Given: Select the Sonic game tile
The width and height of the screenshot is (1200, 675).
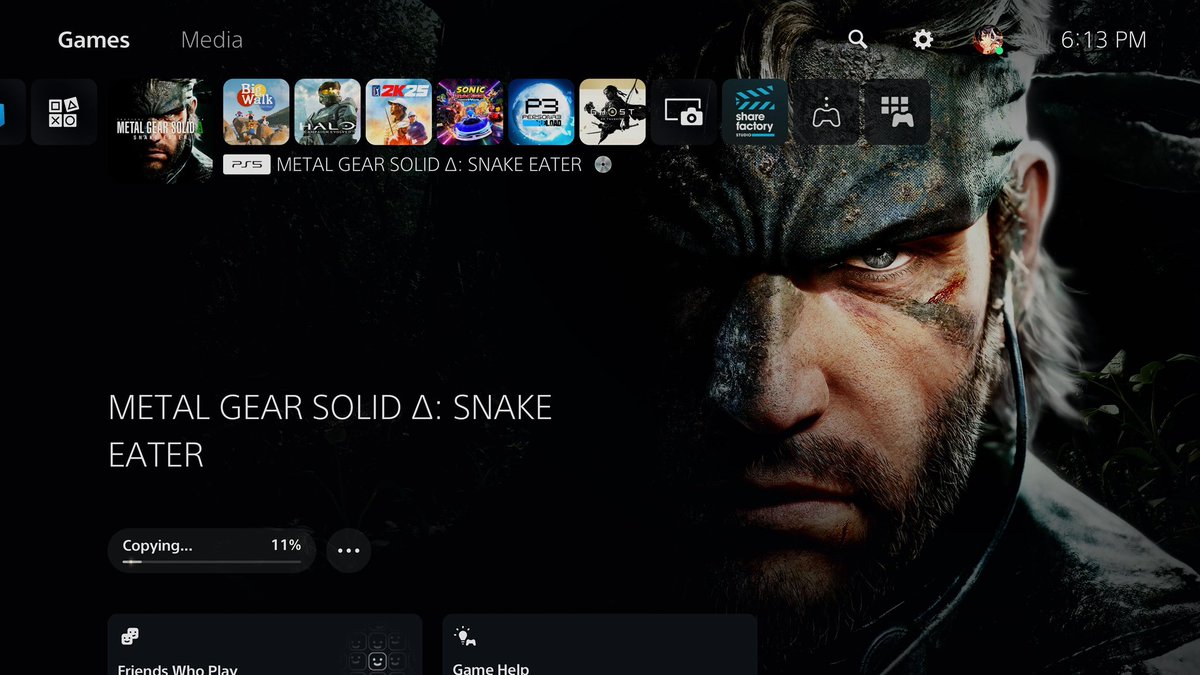Looking at the screenshot, I should click(470, 112).
